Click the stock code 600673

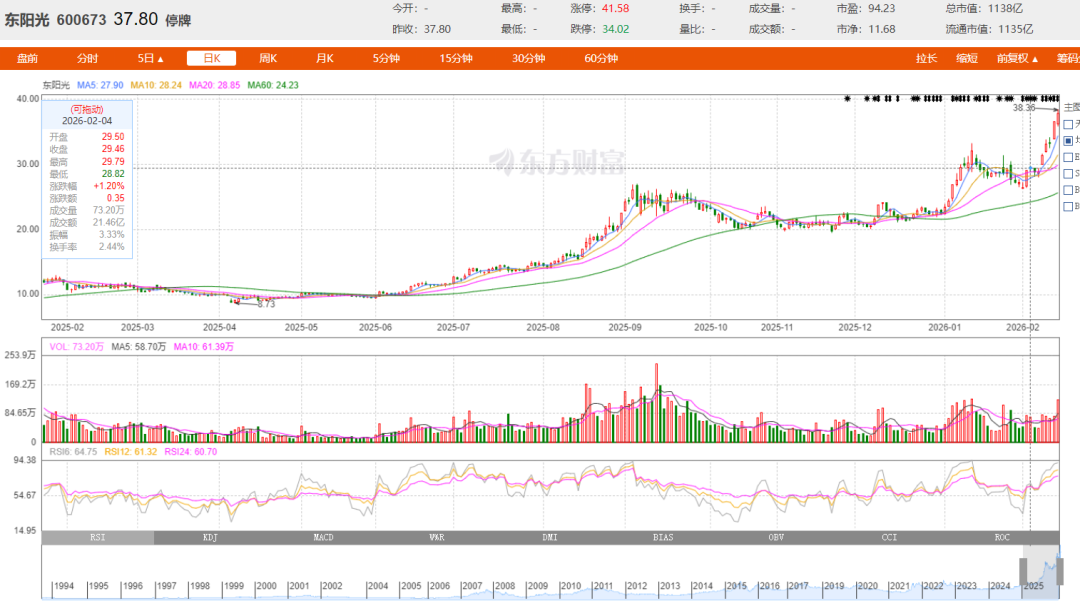coord(81,20)
